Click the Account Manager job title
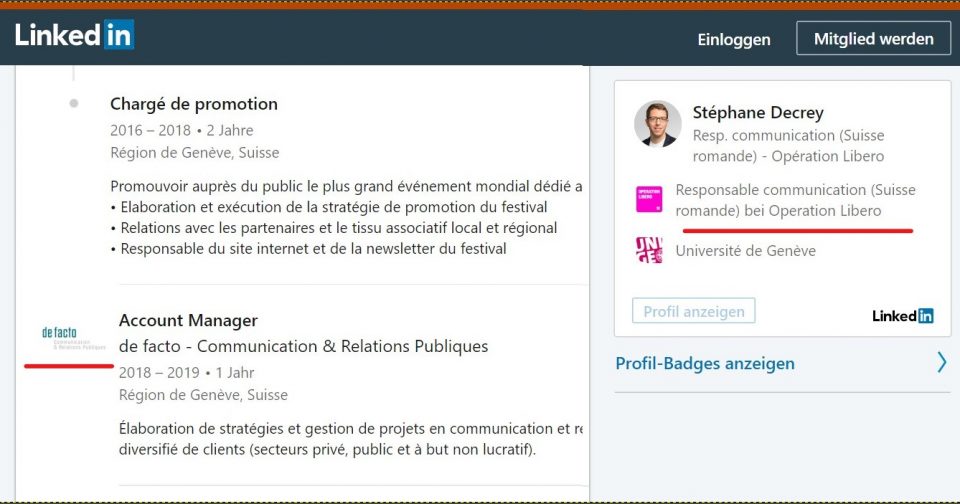Screen dimensions: 960x504 (x=188, y=320)
